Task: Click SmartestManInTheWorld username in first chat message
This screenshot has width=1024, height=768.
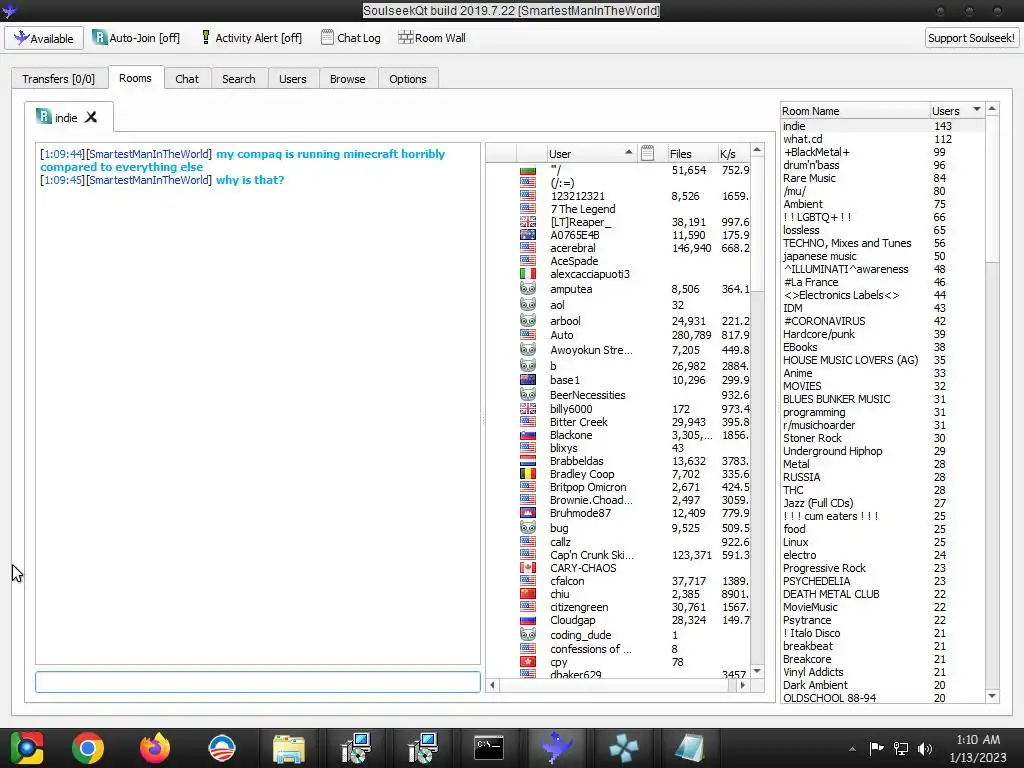Action: 149,154
